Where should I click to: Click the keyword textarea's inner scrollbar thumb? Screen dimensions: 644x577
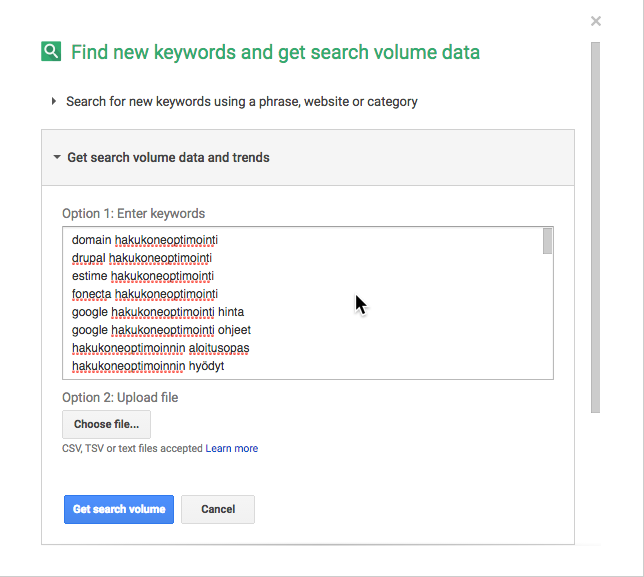[547, 241]
